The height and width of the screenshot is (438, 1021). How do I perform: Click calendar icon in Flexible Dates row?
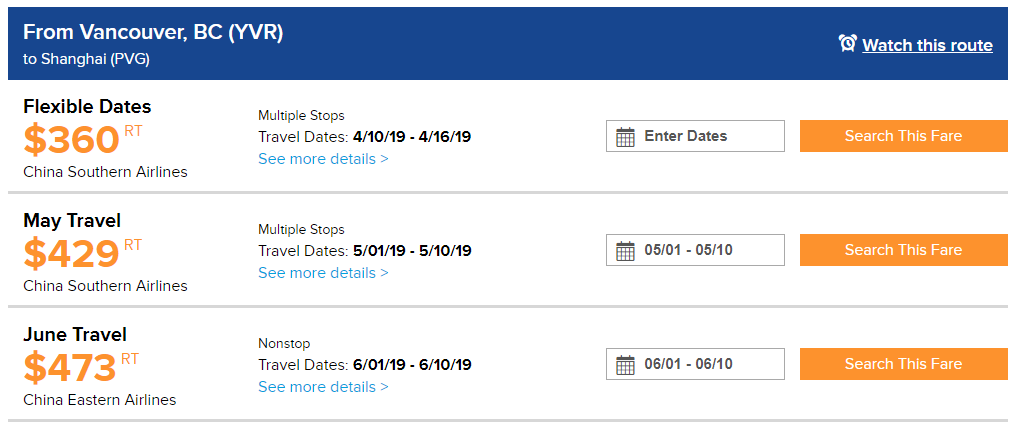tap(626, 137)
